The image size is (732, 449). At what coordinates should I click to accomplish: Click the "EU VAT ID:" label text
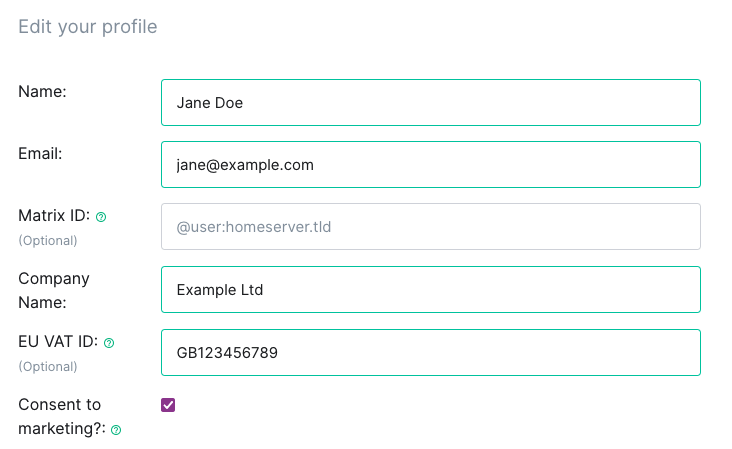pyautogui.click(x=58, y=342)
